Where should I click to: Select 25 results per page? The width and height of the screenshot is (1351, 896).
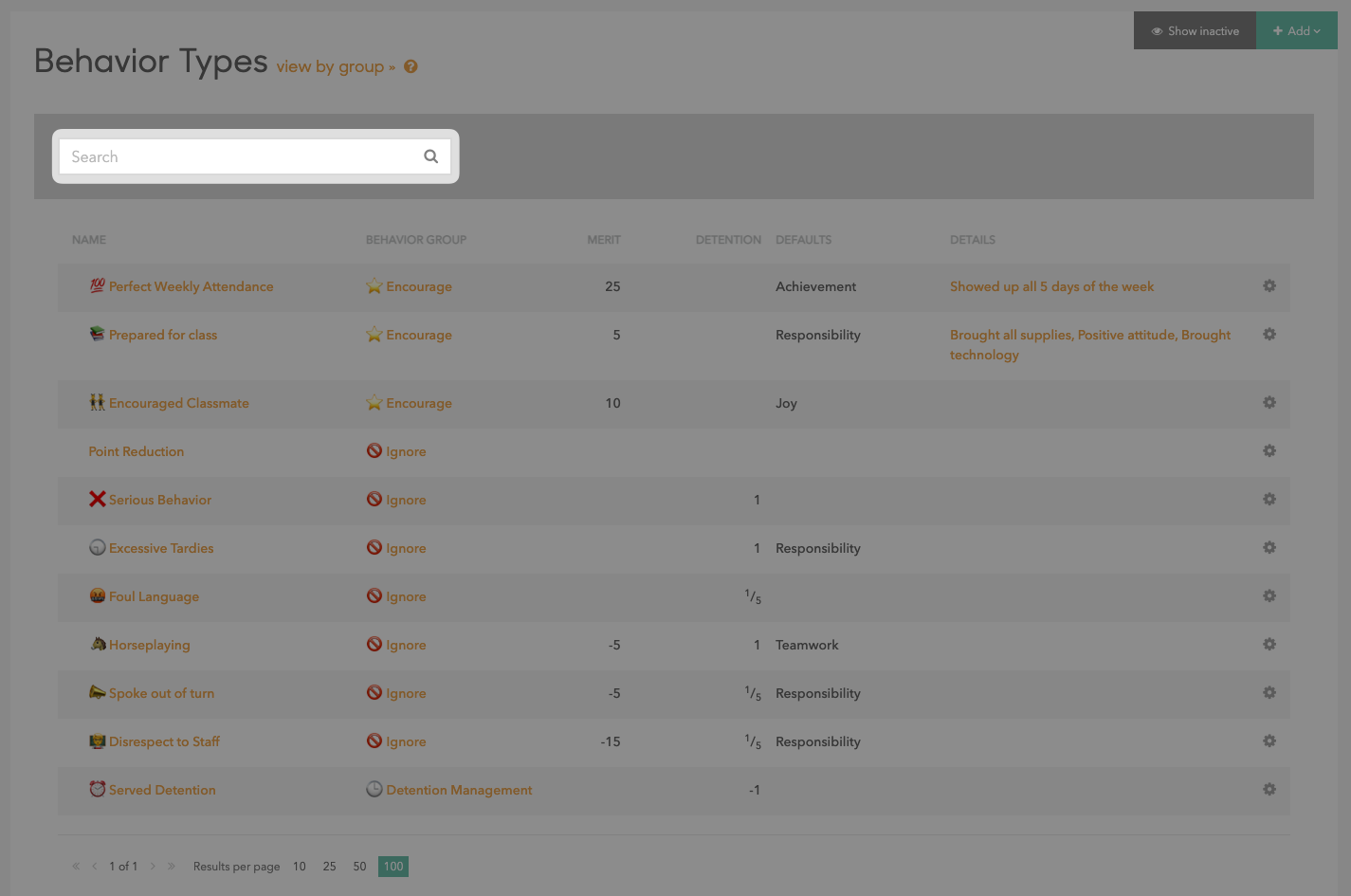[x=329, y=867]
